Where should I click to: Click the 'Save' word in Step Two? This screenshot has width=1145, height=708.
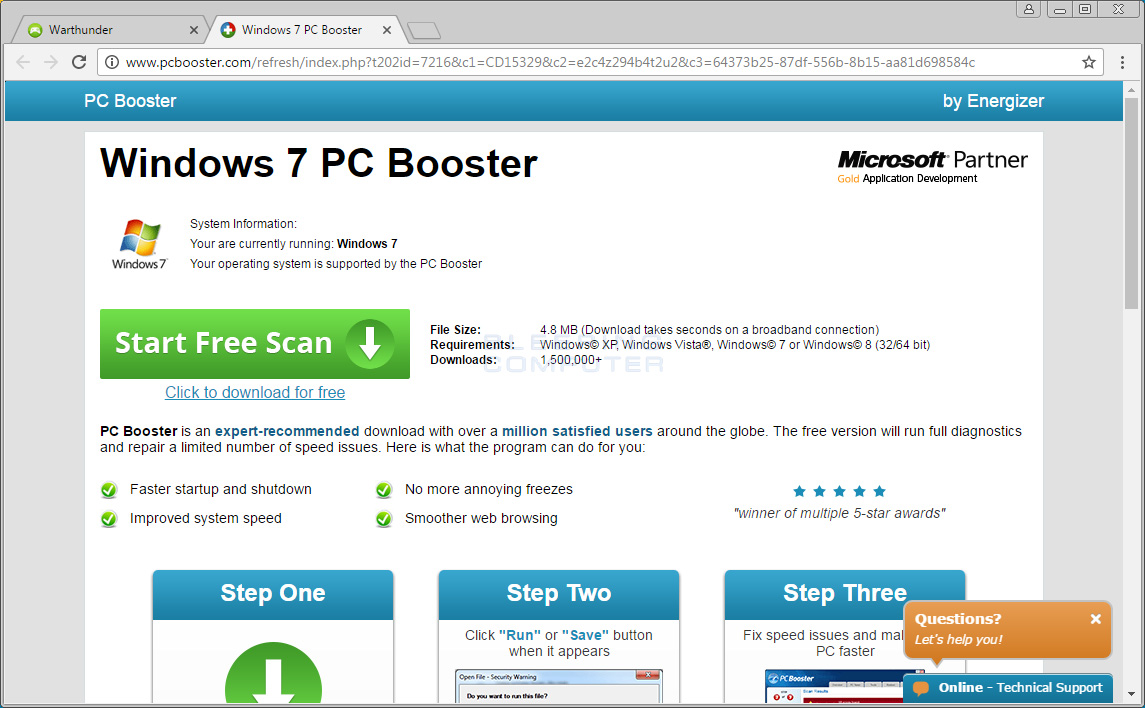[585, 636]
